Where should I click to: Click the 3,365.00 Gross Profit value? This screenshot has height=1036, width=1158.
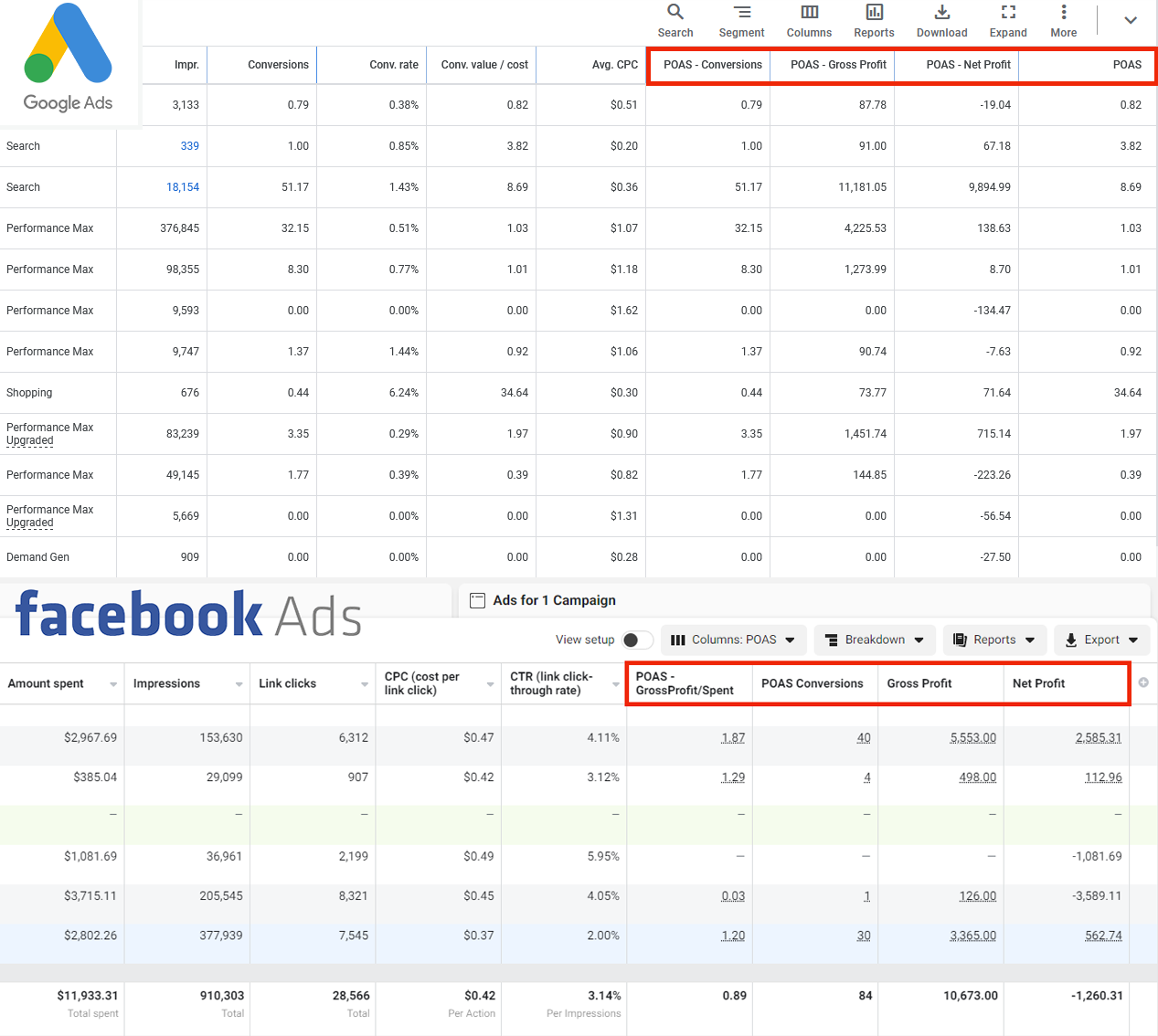point(973,936)
